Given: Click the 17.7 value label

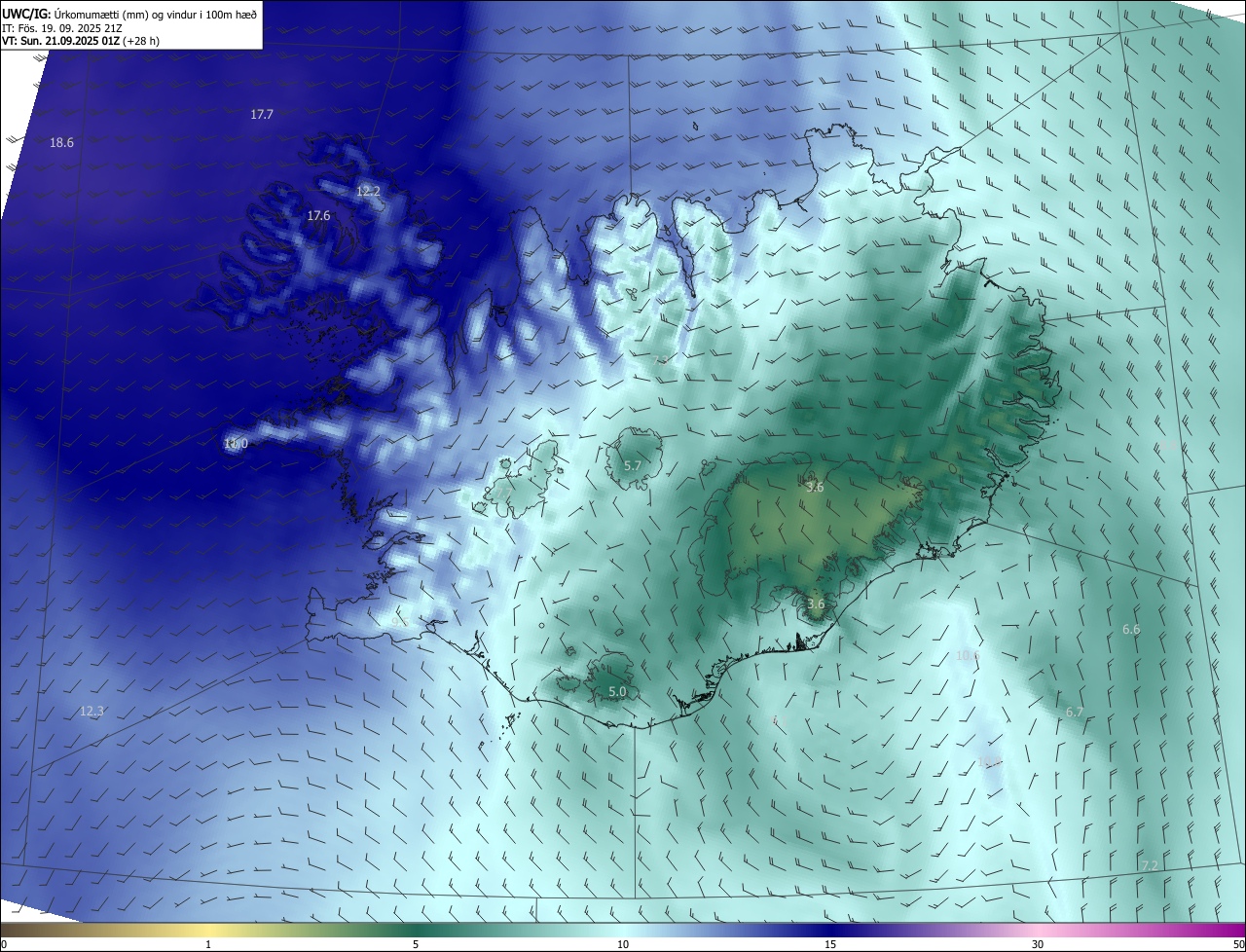Looking at the screenshot, I should tap(262, 114).
